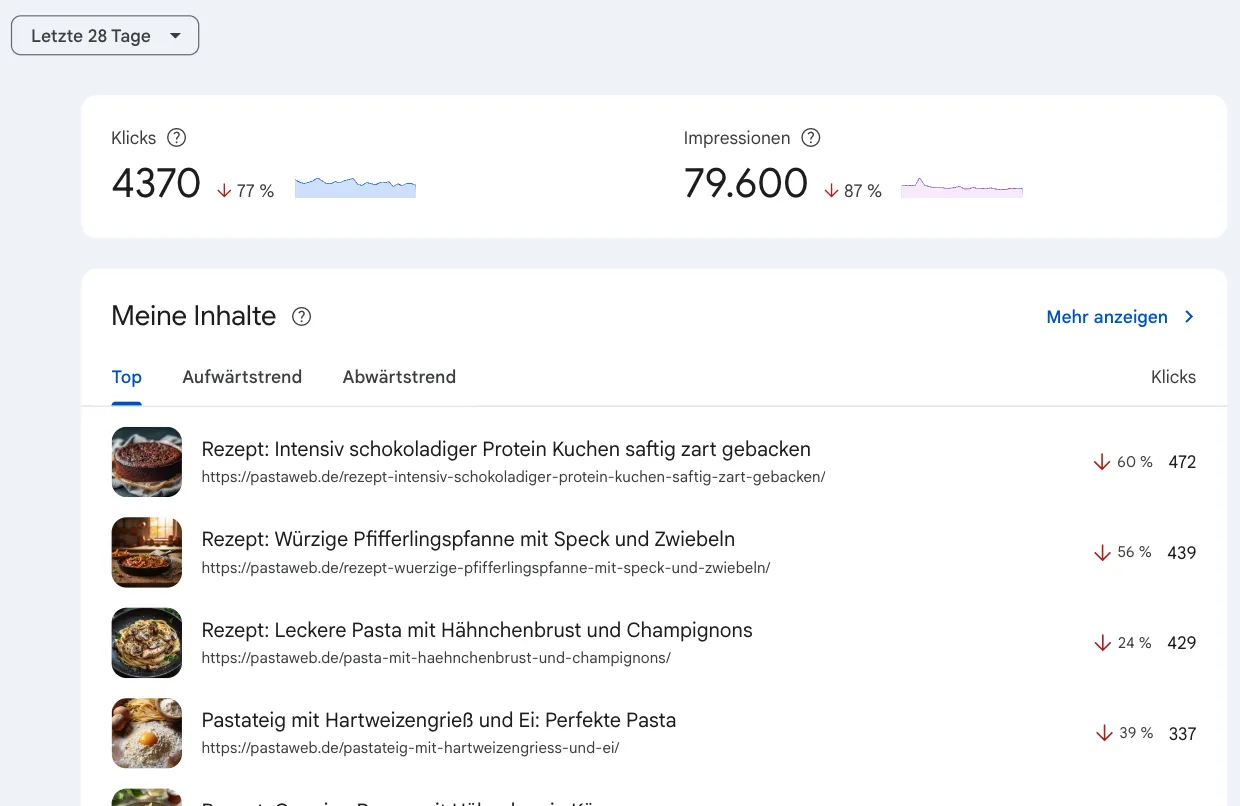Click the chocolate Protein Kuchen thumbnail
Image resolution: width=1240 pixels, height=806 pixels.
(147, 462)
